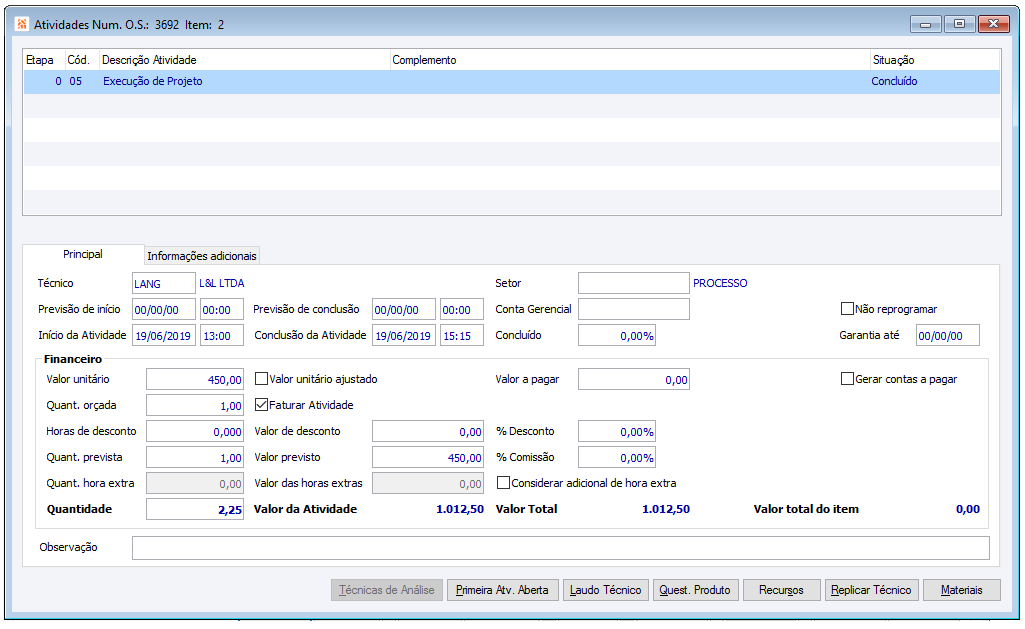Focus the 'Valor unitário' input field
1025x629 pixels.
tap(195, 379)
